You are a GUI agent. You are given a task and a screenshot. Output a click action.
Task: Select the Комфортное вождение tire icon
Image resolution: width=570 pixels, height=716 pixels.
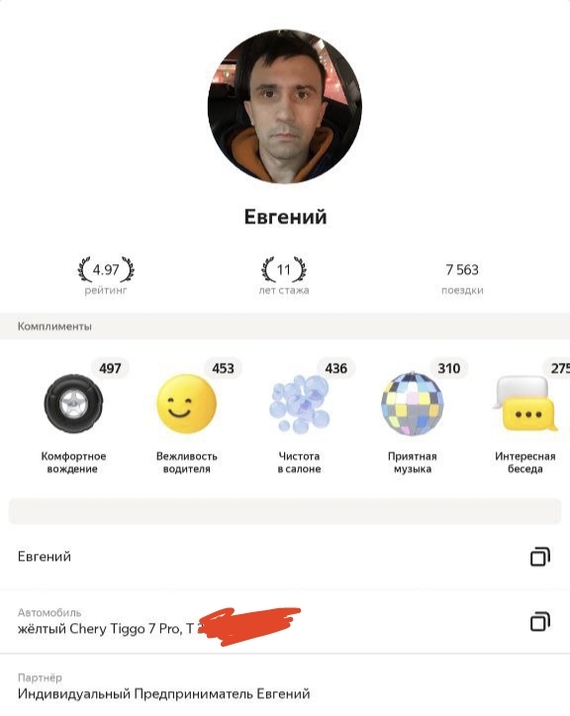coord(73,404)
